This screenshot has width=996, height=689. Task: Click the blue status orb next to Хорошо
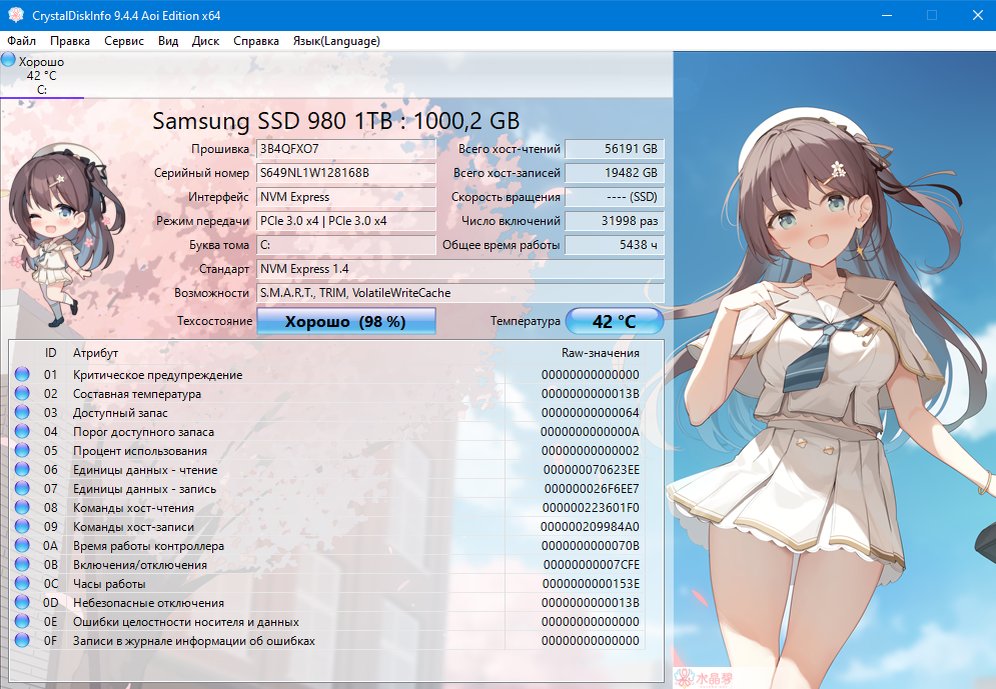point(8,60)
